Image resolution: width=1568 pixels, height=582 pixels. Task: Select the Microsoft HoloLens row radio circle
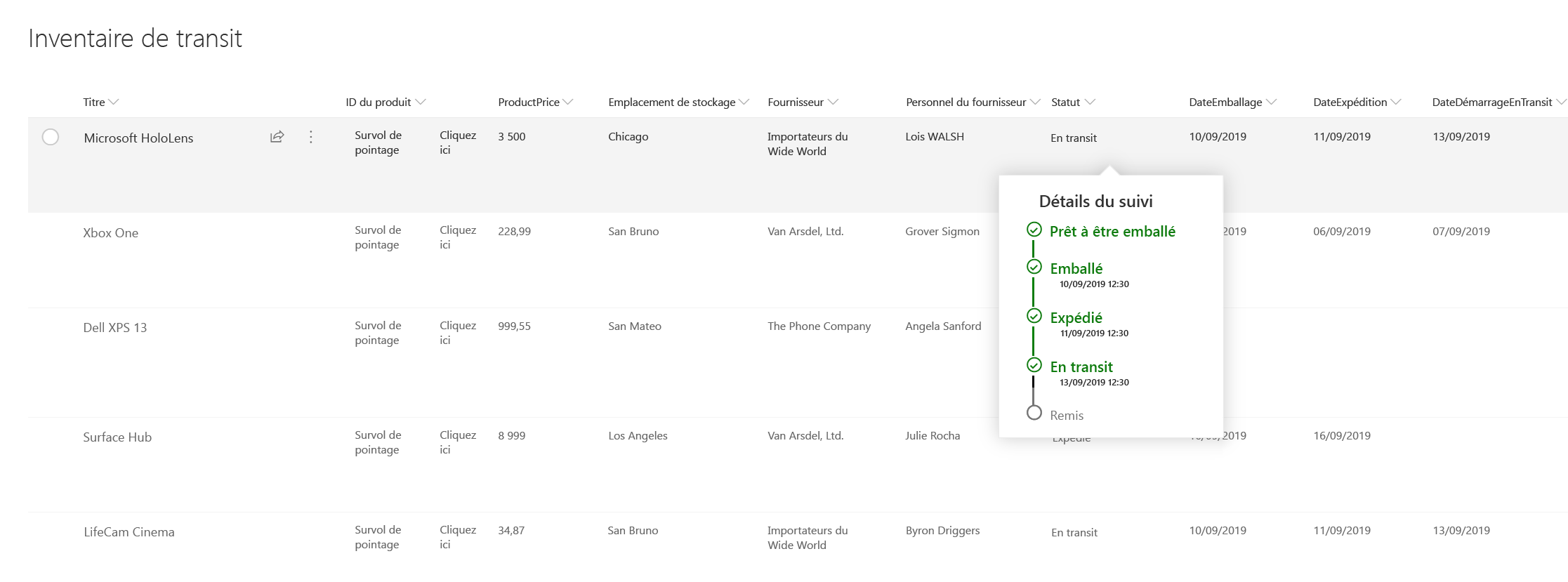51,137
